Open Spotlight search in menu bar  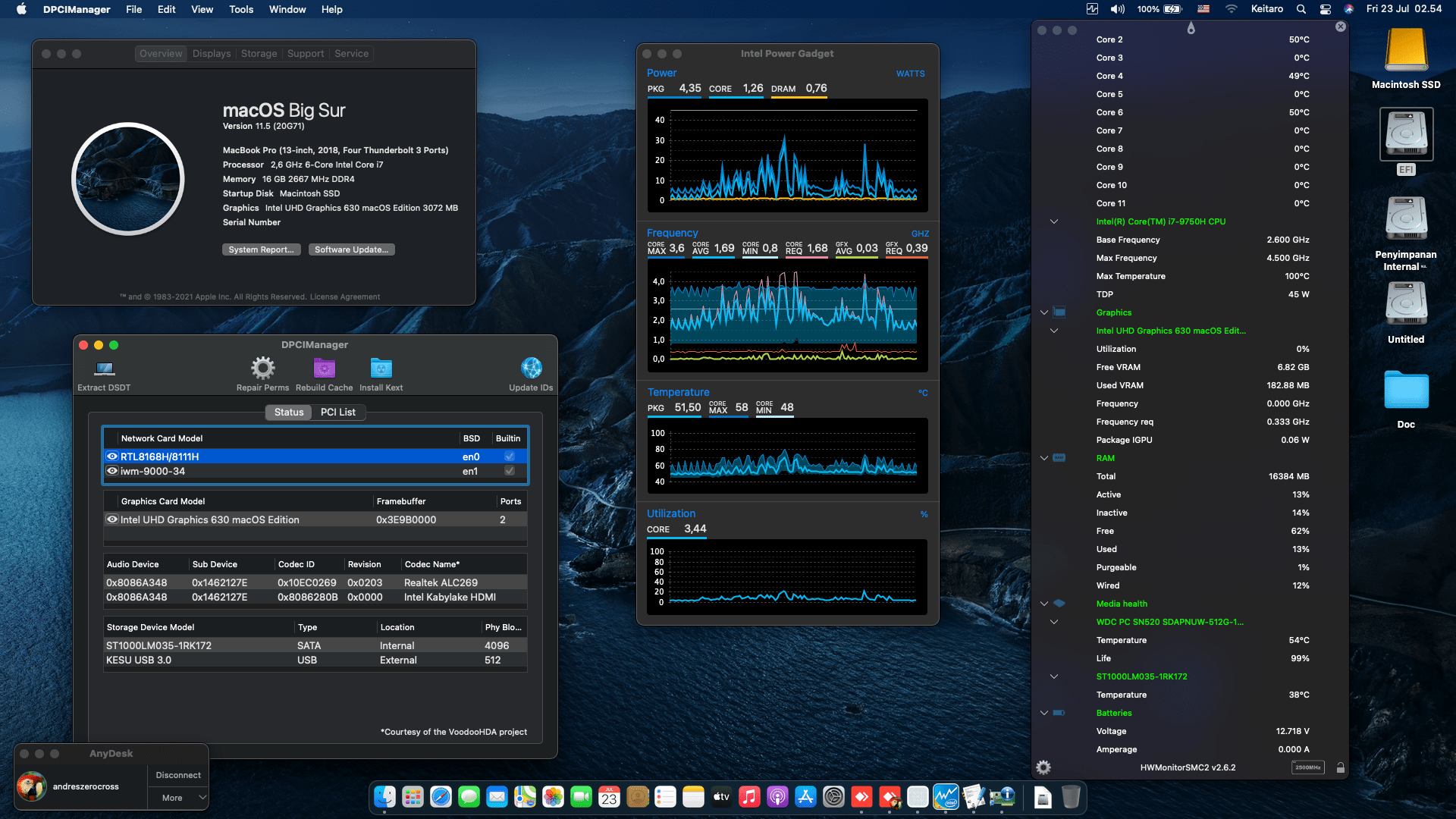pos(1301,9)
